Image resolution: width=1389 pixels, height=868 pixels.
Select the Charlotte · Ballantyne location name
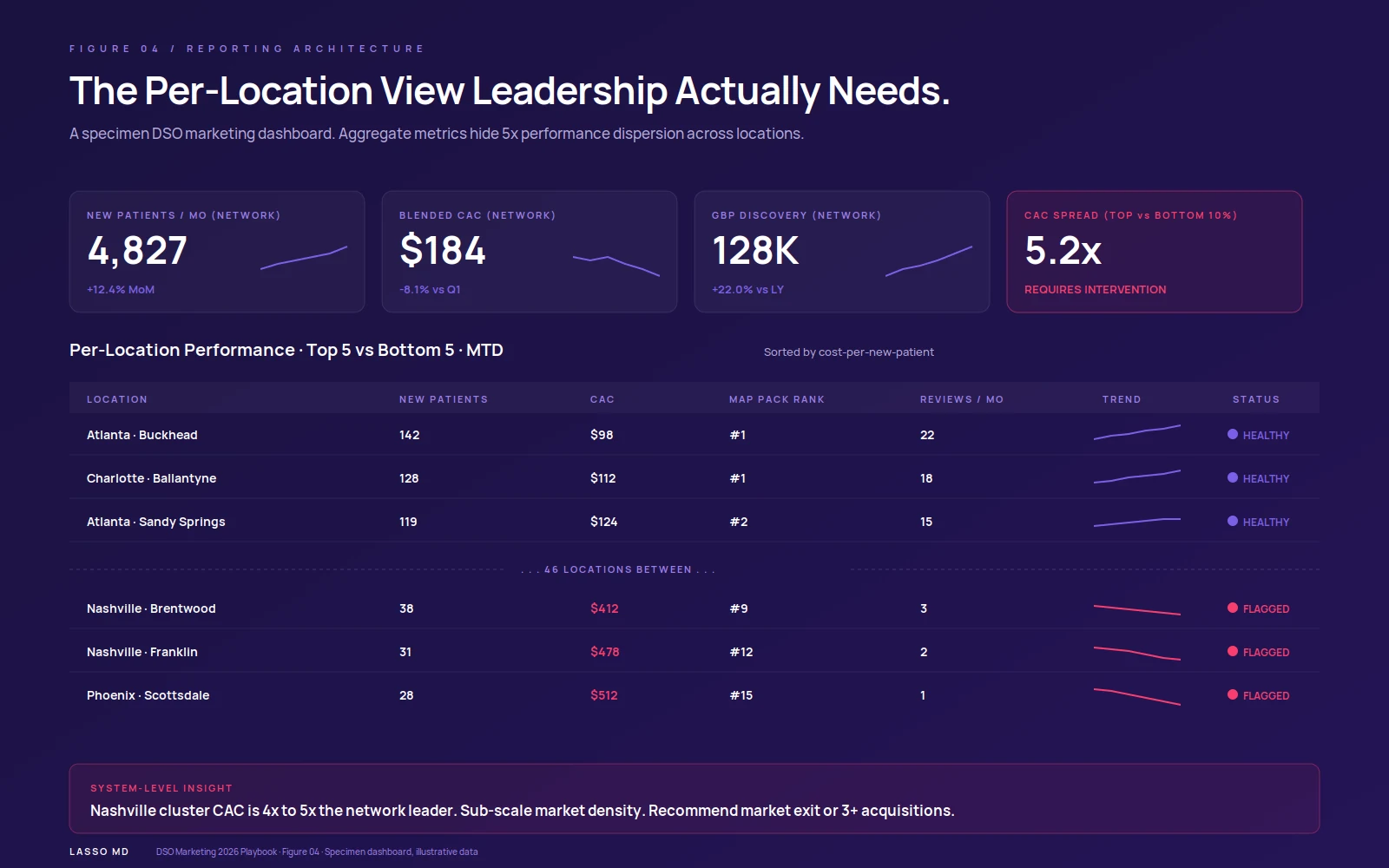pos(152,478)
